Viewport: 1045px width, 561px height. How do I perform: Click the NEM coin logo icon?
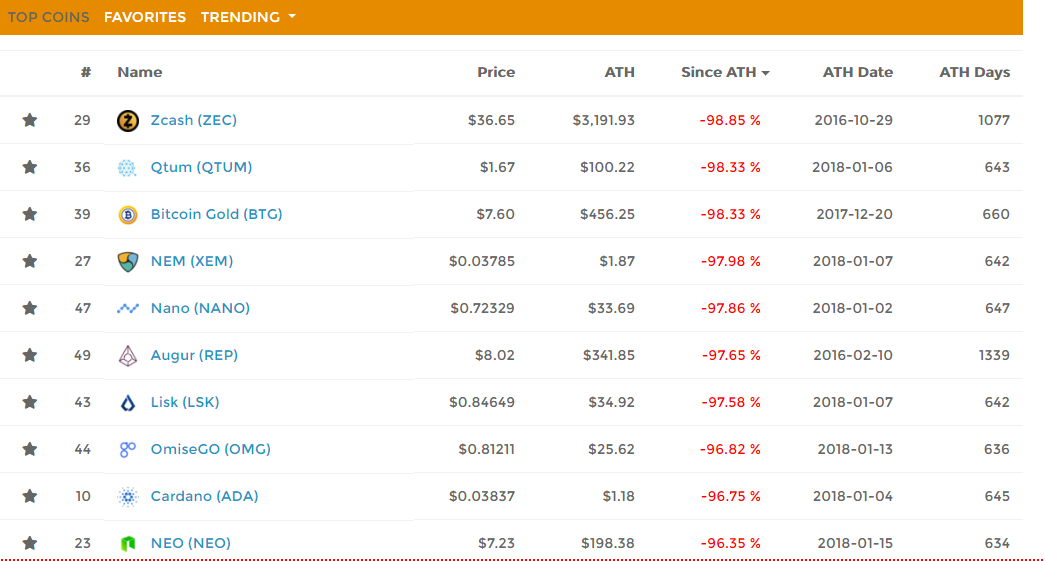click(127, 262)
